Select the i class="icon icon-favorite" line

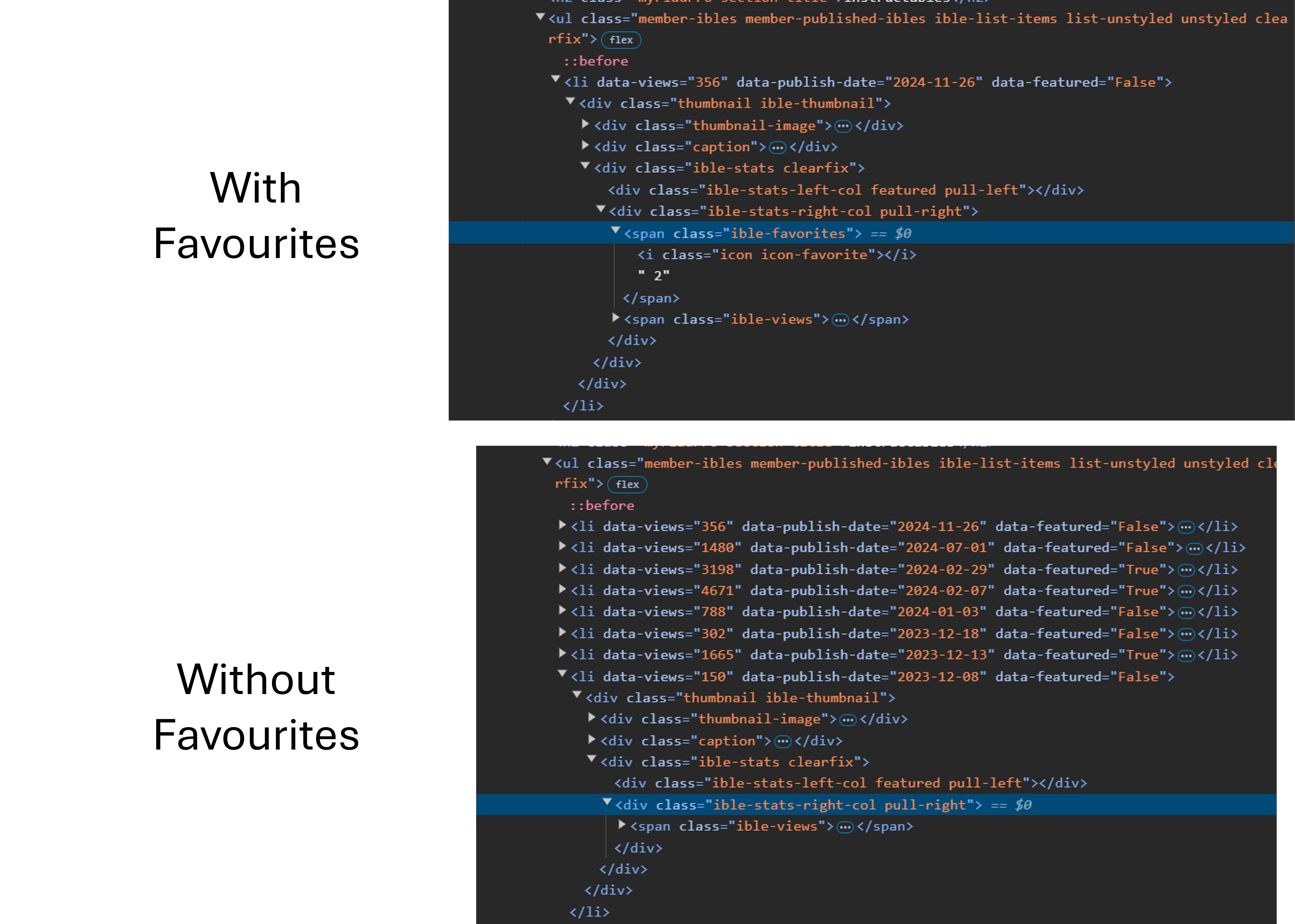point(777,255)
